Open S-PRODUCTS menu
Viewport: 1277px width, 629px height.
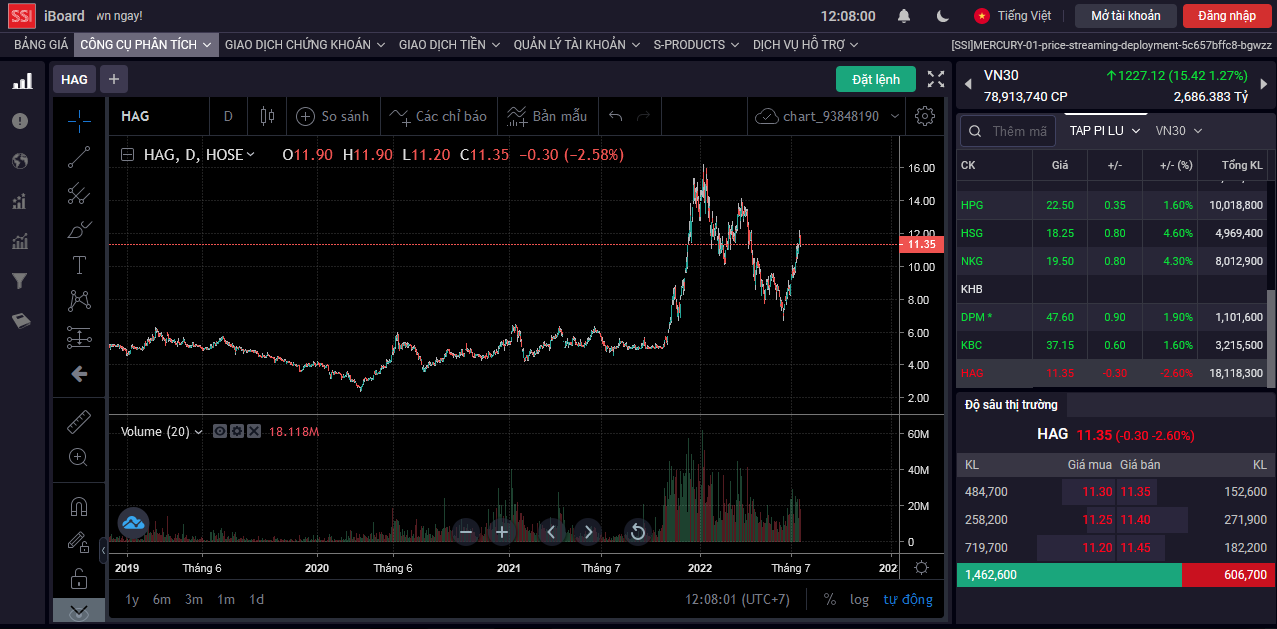696,45
